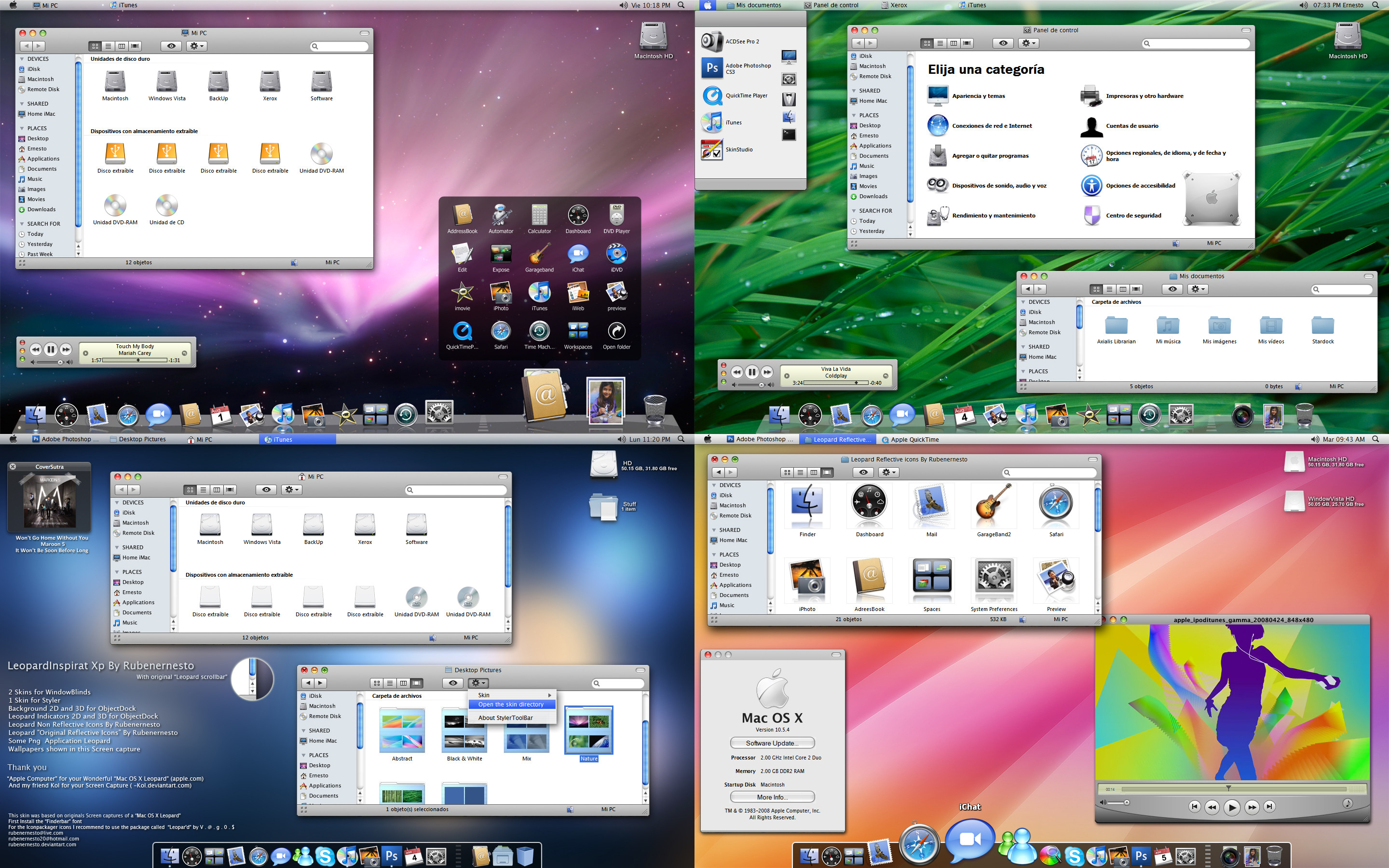1389x868 pixels.
Task: Open Adobe Photoshop CS3 in program list
Action: click(x=737, y=68)
